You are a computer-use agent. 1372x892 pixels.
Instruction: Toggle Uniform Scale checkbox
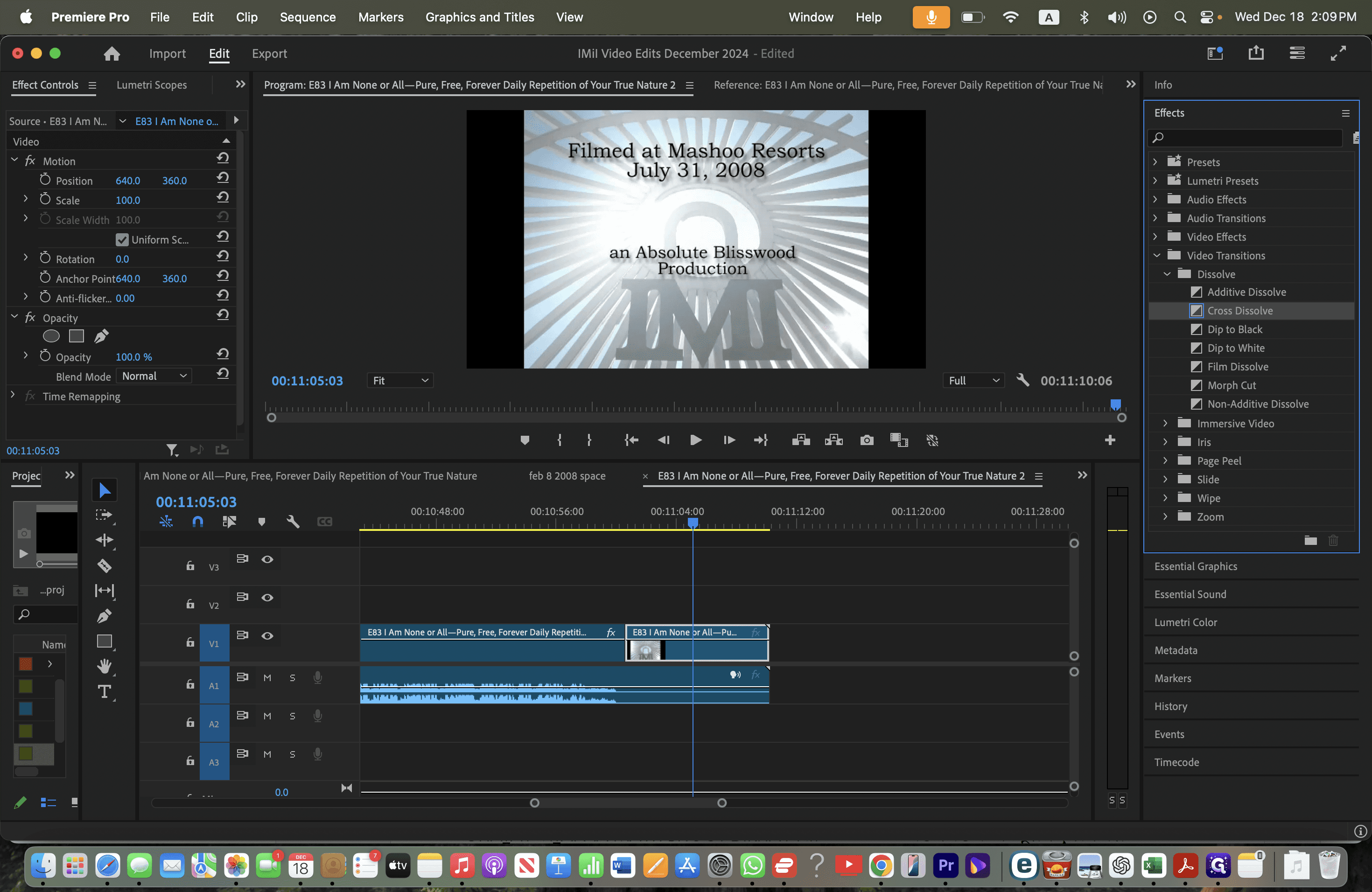pos(122,240)
